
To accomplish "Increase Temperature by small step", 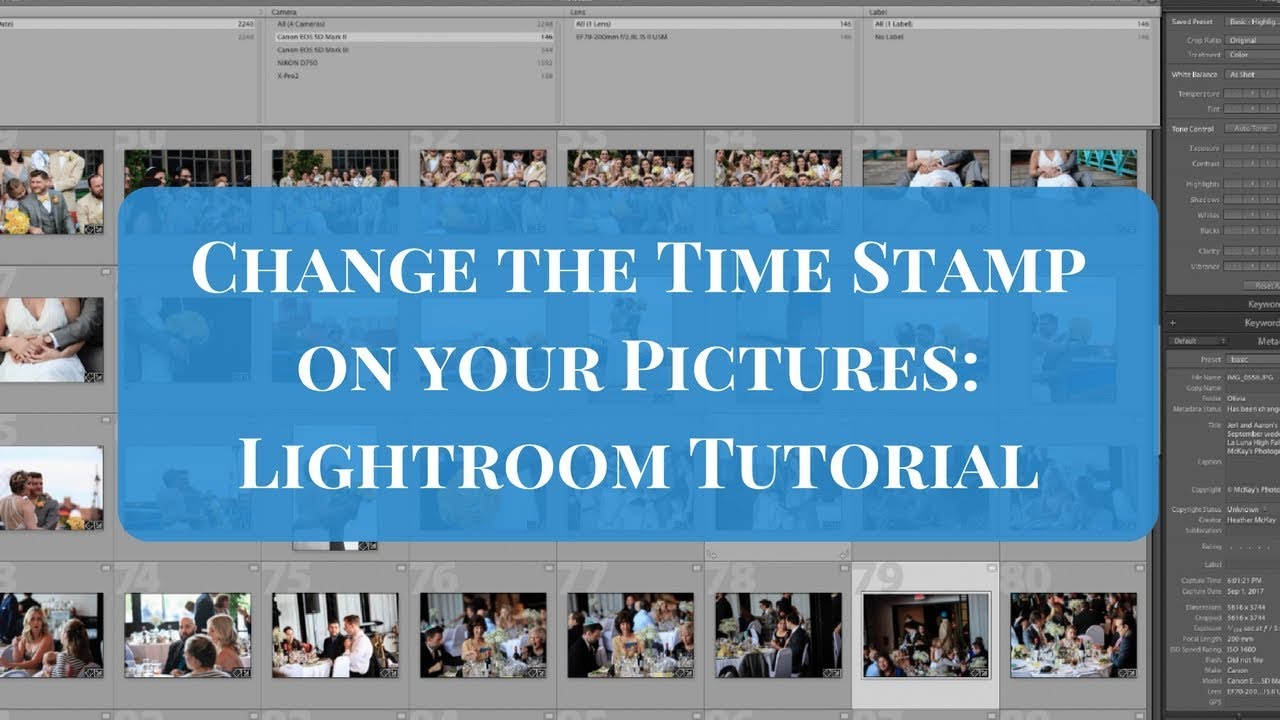I will (1267, 93).
